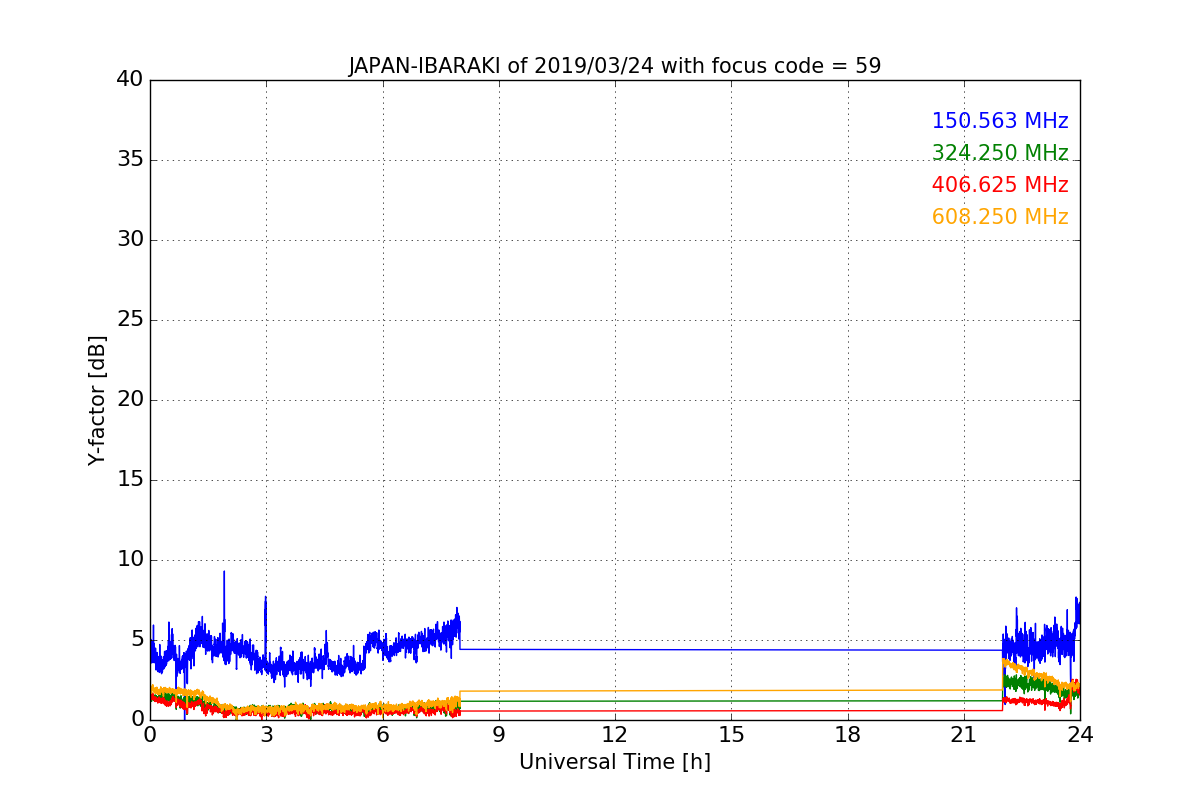Image resolution: width=1200 pixels, height=800 pixels.
Task: Click the x-axis tick label 21
Action: 964,734
